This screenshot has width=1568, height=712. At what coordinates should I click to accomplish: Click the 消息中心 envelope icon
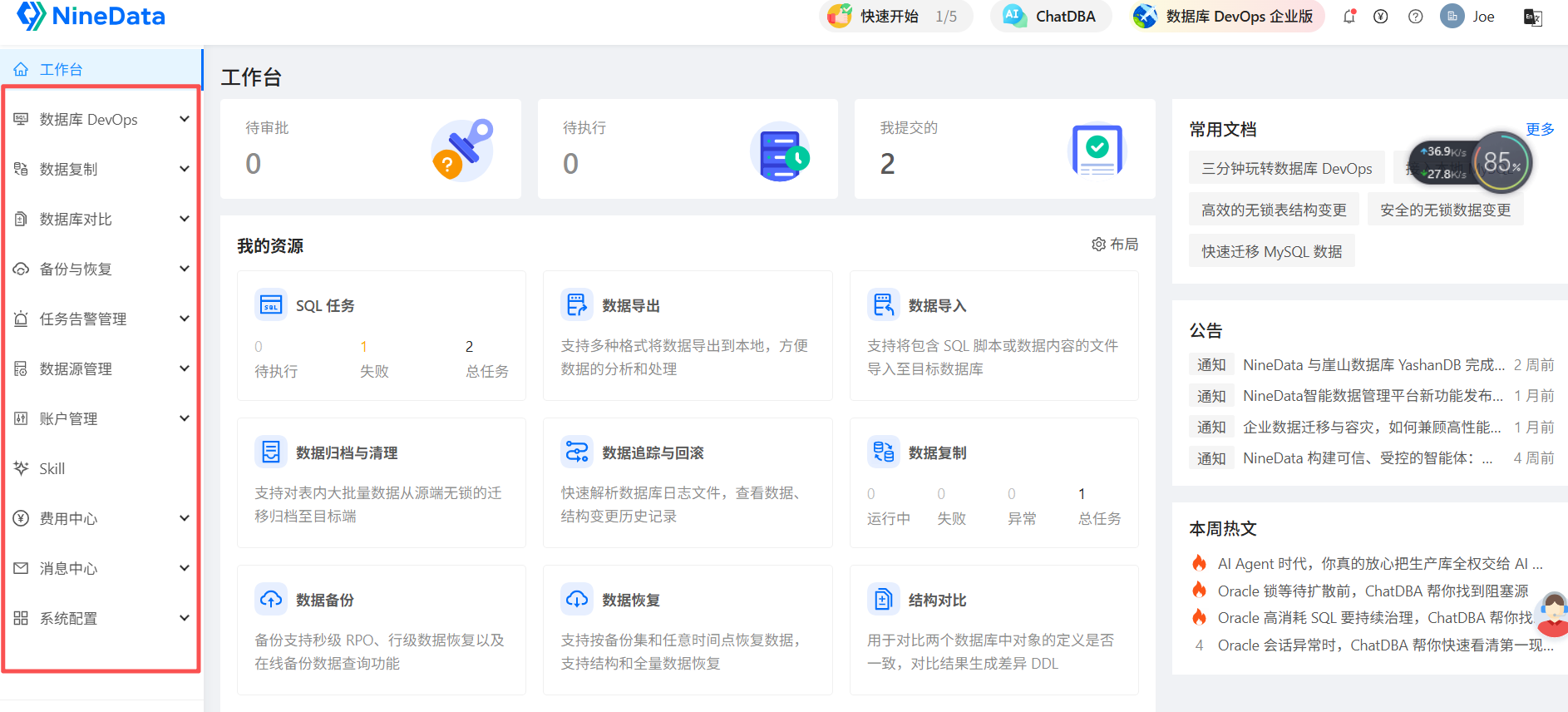coord(21,568)
